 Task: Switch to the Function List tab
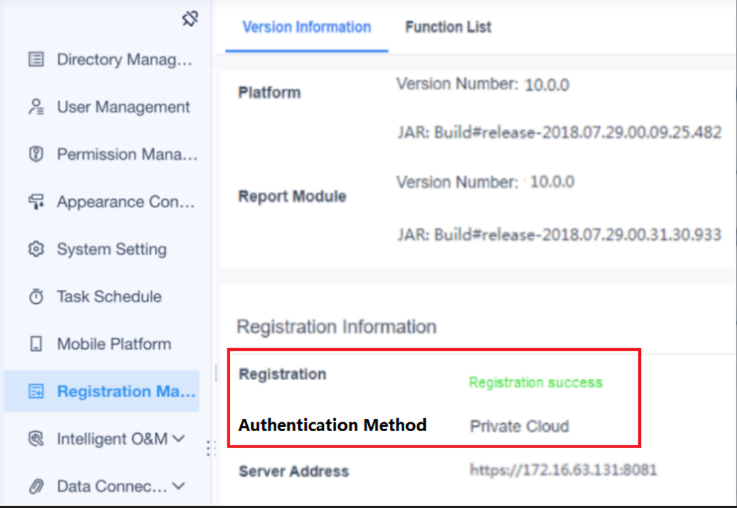coord(448,27)
